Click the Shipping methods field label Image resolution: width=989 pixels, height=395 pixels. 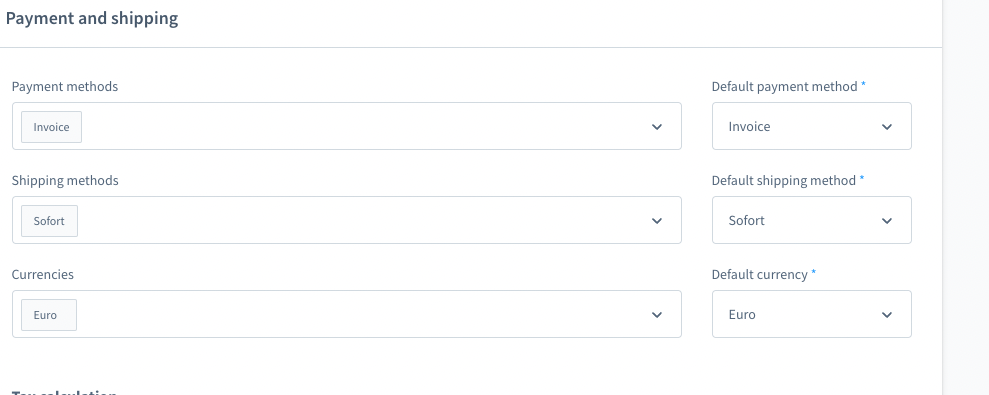point(65,180)
